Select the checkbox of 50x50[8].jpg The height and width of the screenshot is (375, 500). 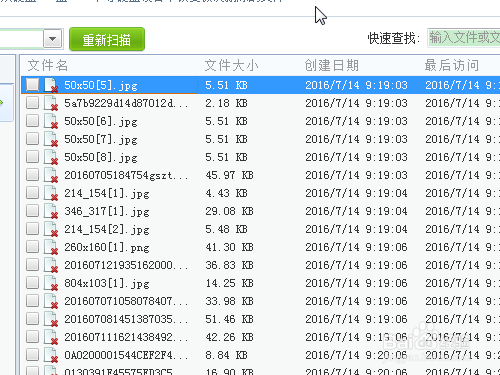tap(33, 157)
